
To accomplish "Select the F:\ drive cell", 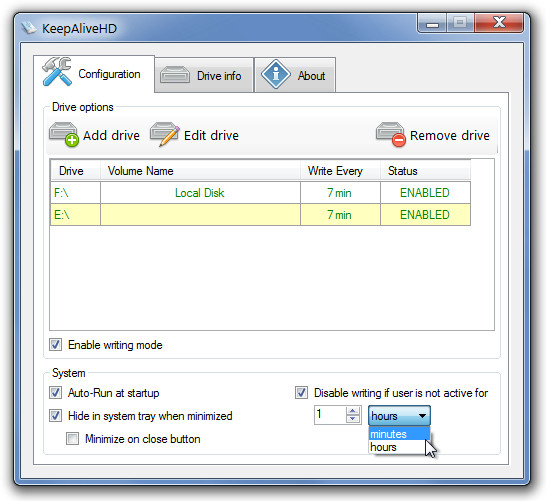I will 76,193.
